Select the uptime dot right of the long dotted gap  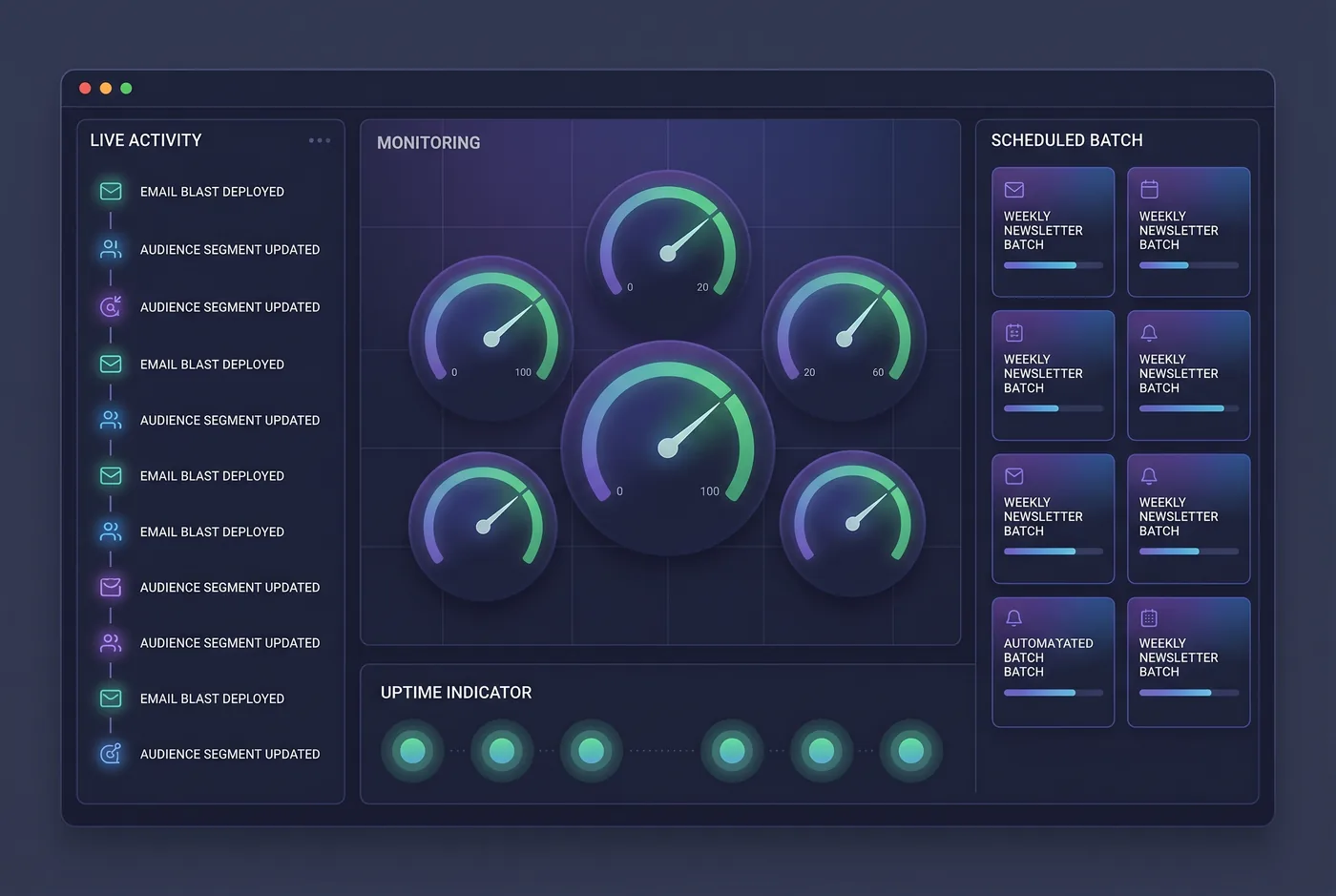click(732, 751)
